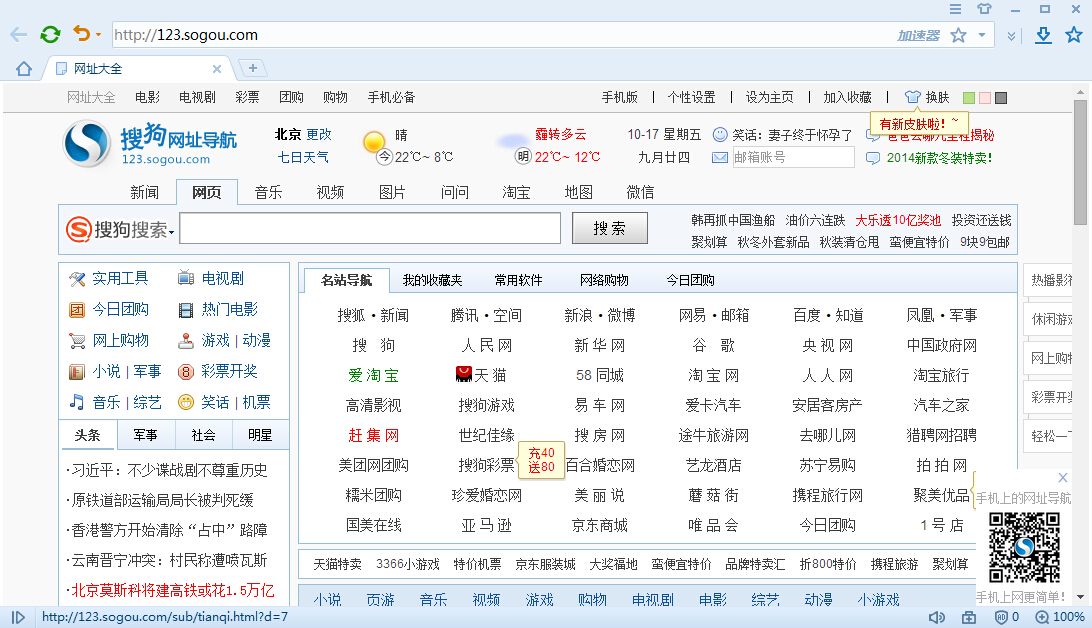The height and width of the screenshot is (628, 1092).
Task: Expand the double chevron toolbar overflow
Action: tap(1011, 36)
